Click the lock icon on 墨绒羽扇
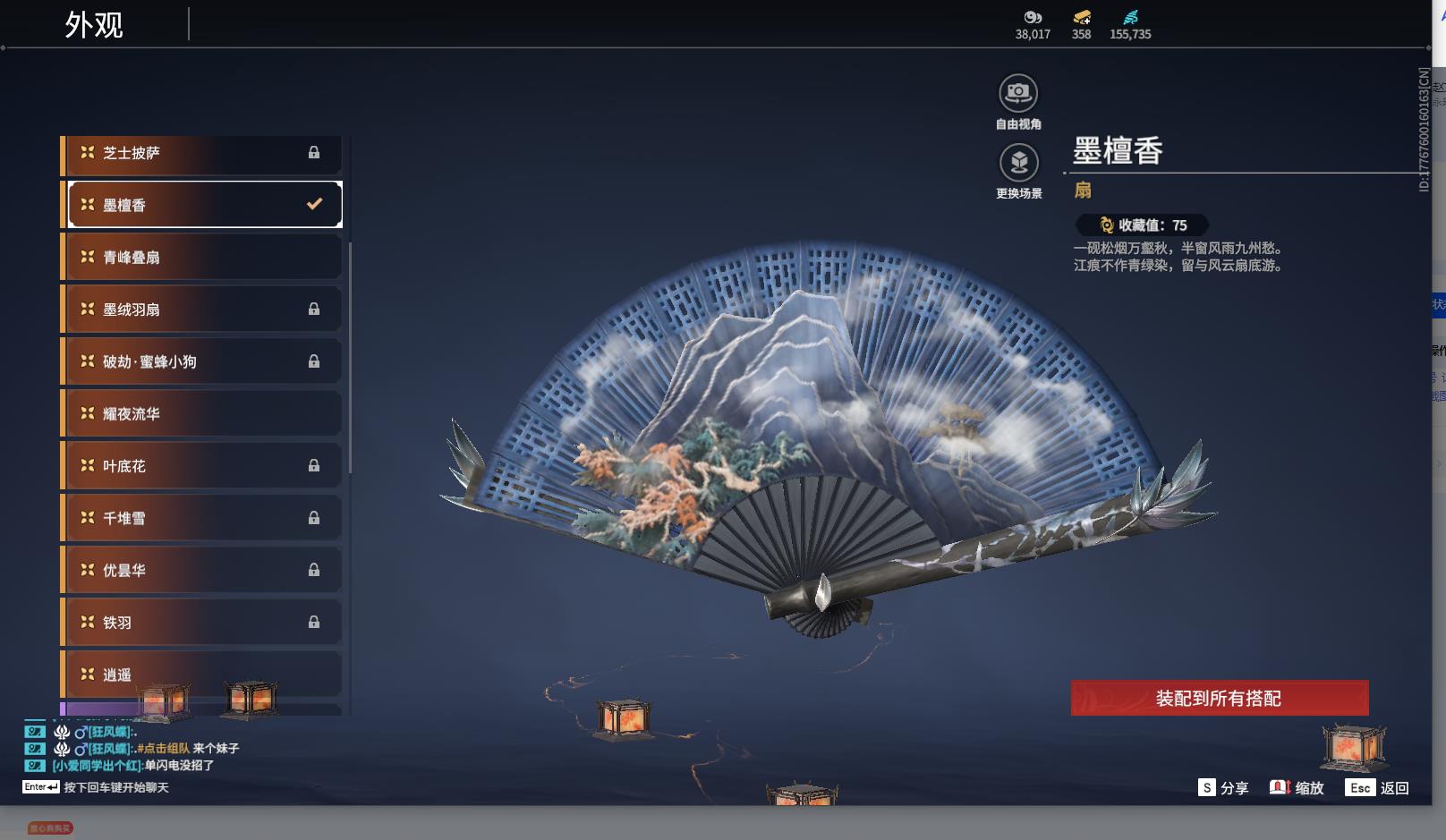Viewport: 1446px width, 840px height. click(x=313, y=309)
